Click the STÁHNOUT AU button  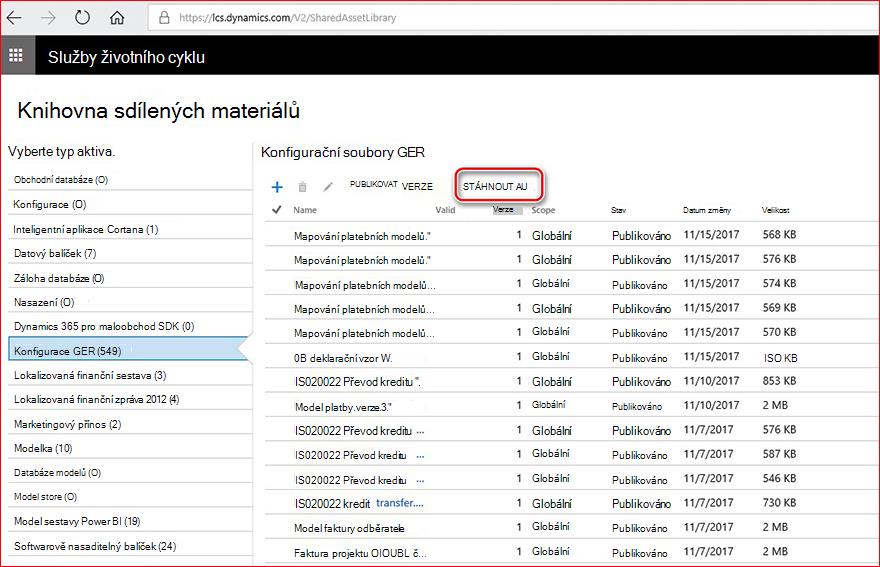click(494, 186)
